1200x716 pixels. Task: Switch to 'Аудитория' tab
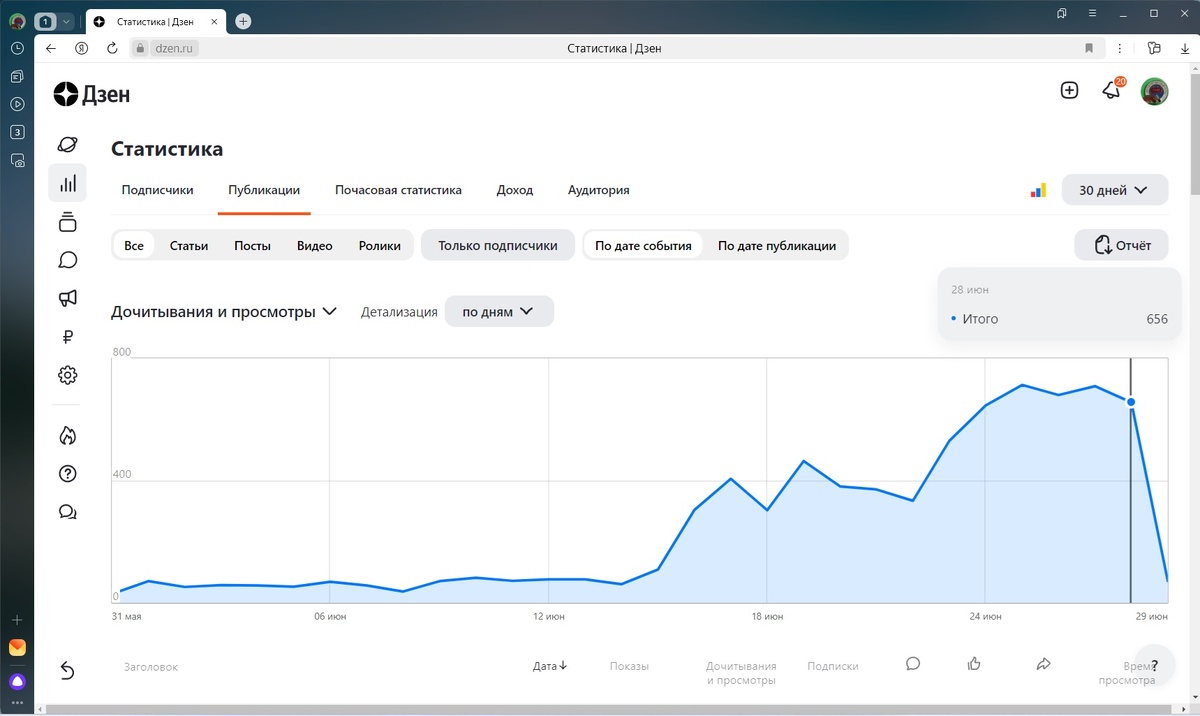pyautogui.click(x=599, y=190)
